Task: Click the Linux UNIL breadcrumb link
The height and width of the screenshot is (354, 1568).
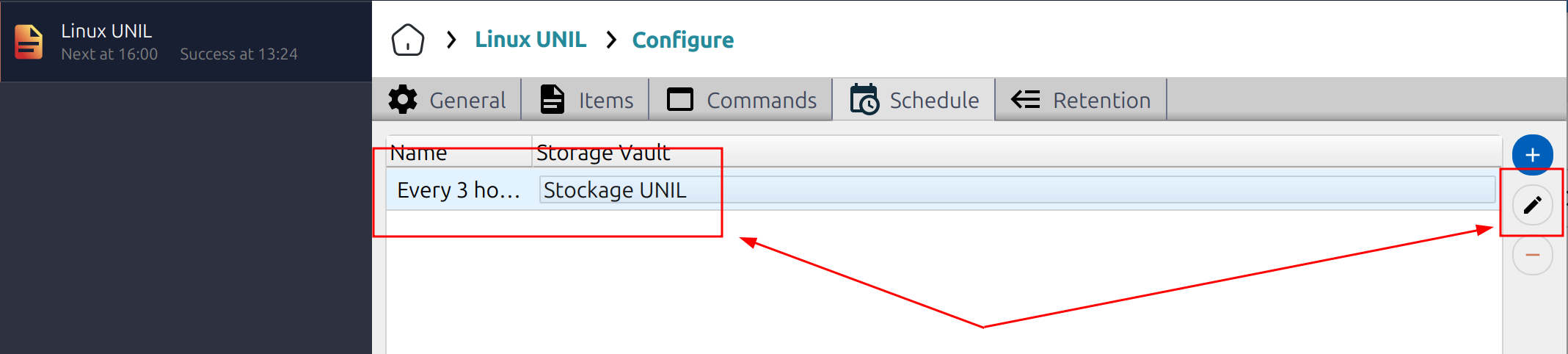Action: coord(530,40)
